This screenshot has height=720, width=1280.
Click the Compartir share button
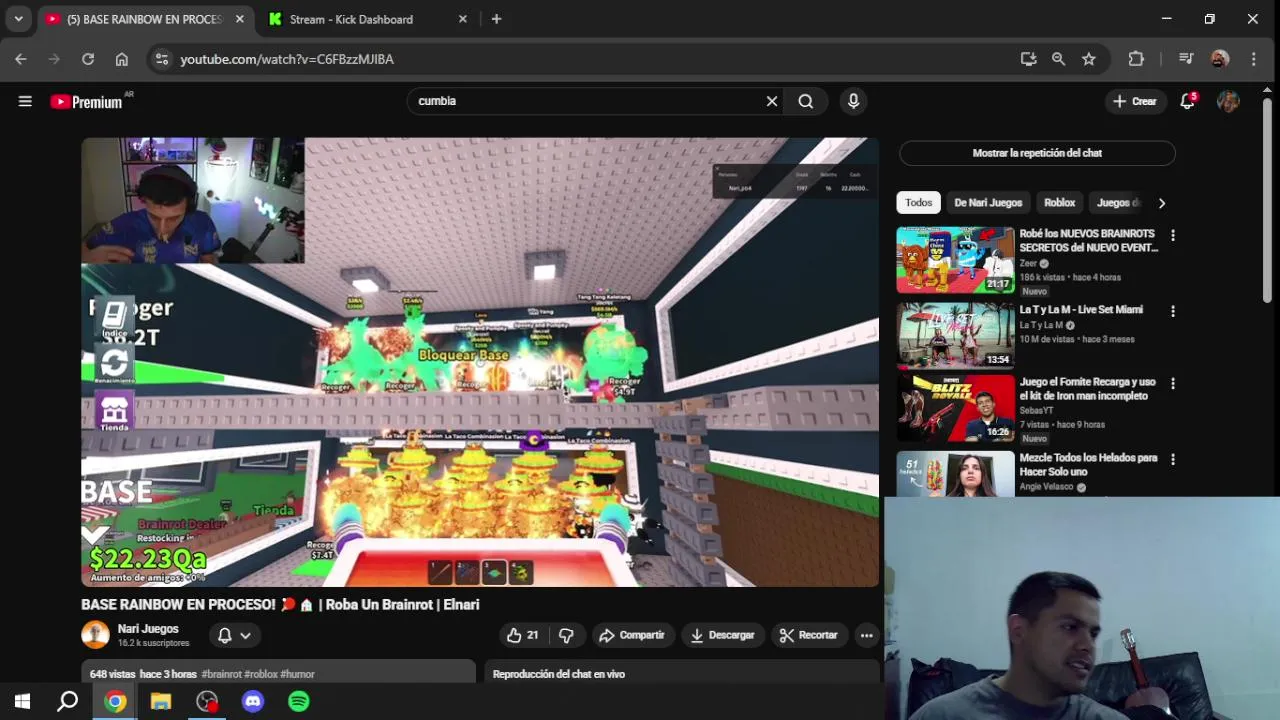pyautogui.click(x=631, y=635)
